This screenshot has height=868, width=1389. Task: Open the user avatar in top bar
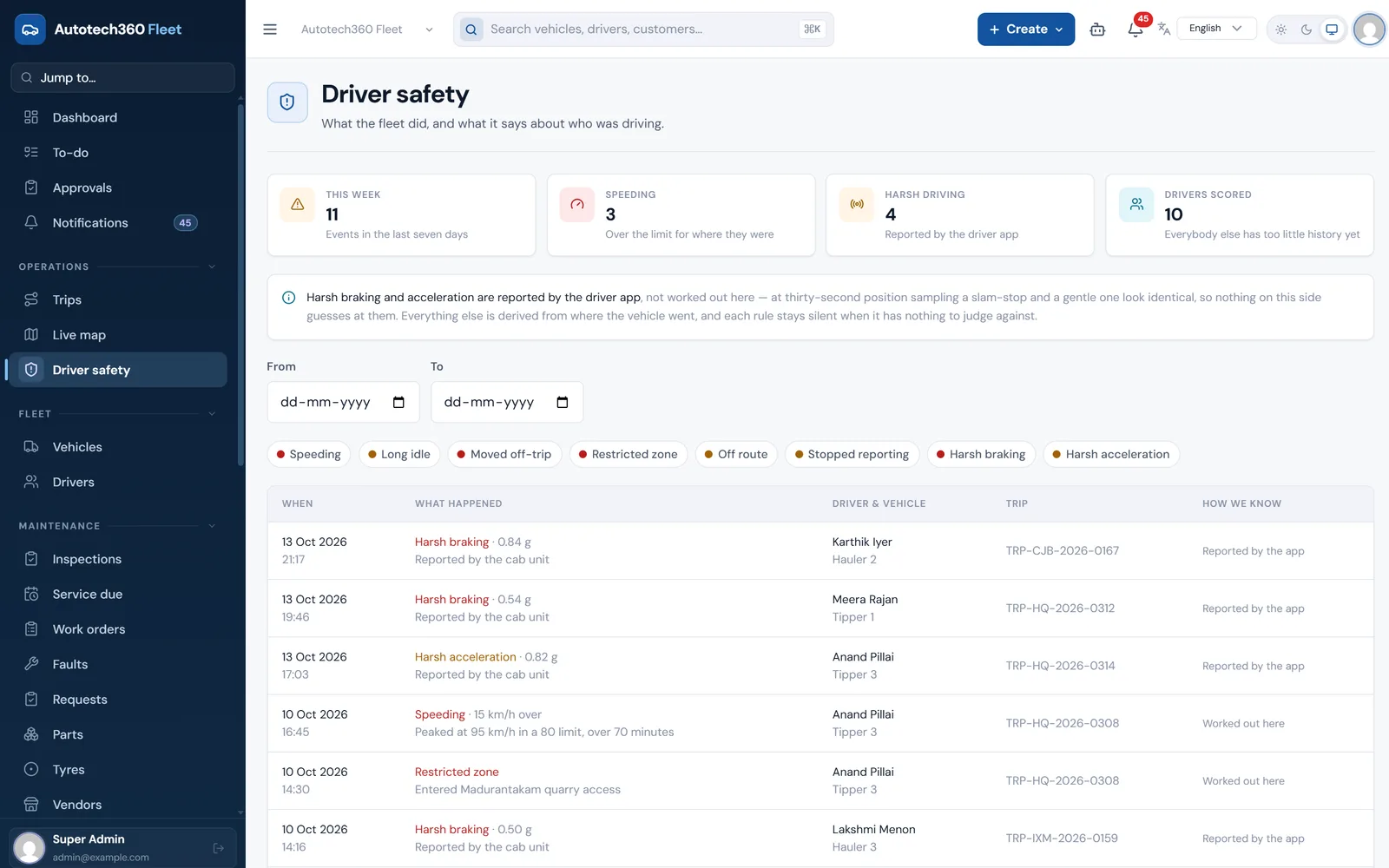[x=1369, y=30]
